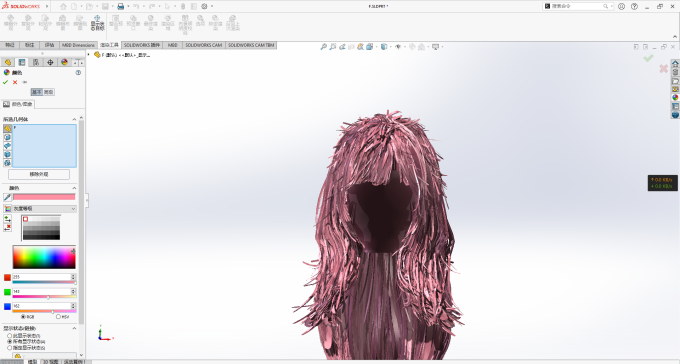The width and height of the screenshot is (680, 364).
Task: Select bodies filter icon in geometry list
Action: coord(7,154)
